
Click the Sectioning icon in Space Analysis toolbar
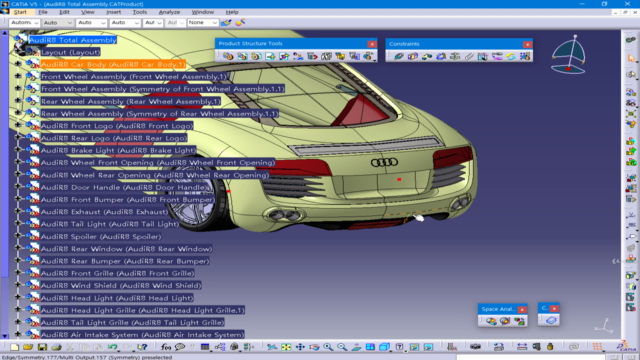pos(505,321)
